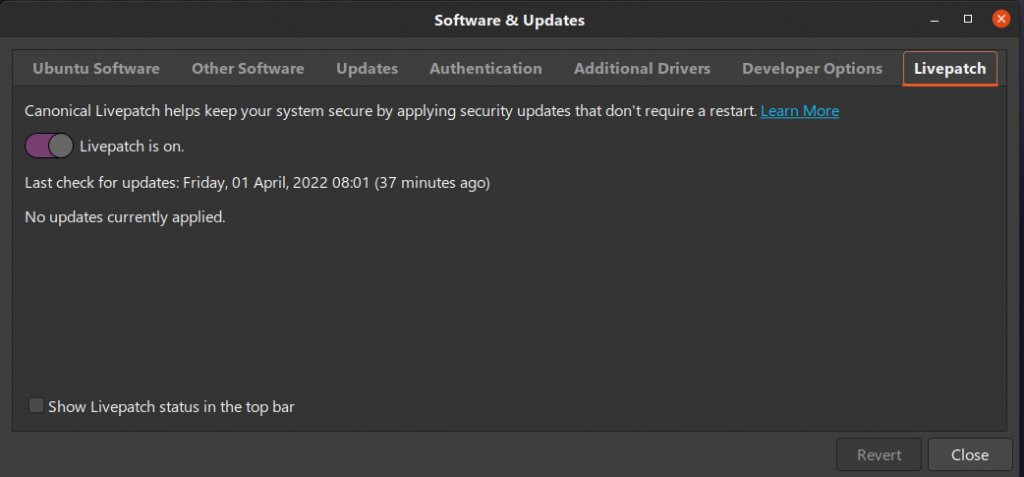Image resolution: width=1024 pixels, height=477 pixels.
Task: Click the 'Last check for updates' line
Action: tap(257, 183)
